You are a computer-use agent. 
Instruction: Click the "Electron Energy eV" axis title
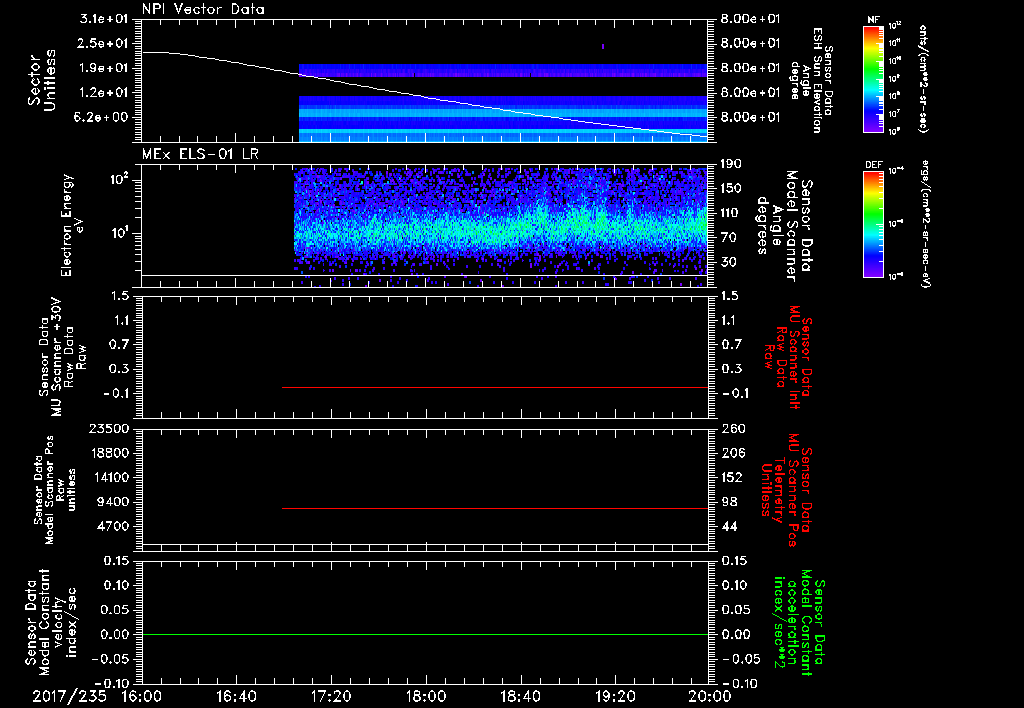click(x=73, y=225)
